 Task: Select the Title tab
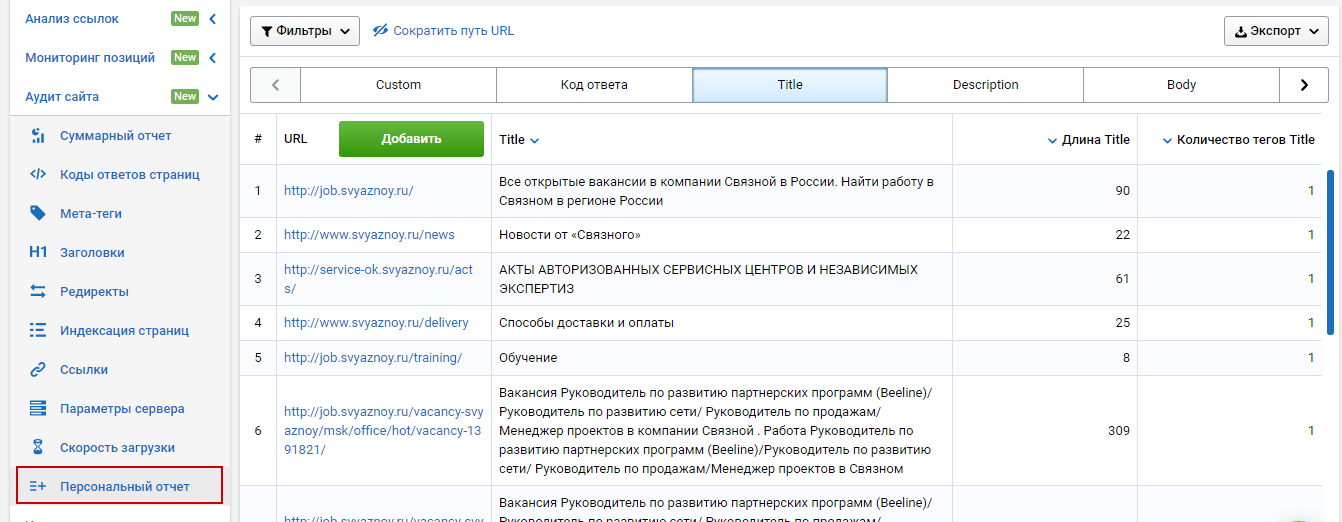pos(790,85)
